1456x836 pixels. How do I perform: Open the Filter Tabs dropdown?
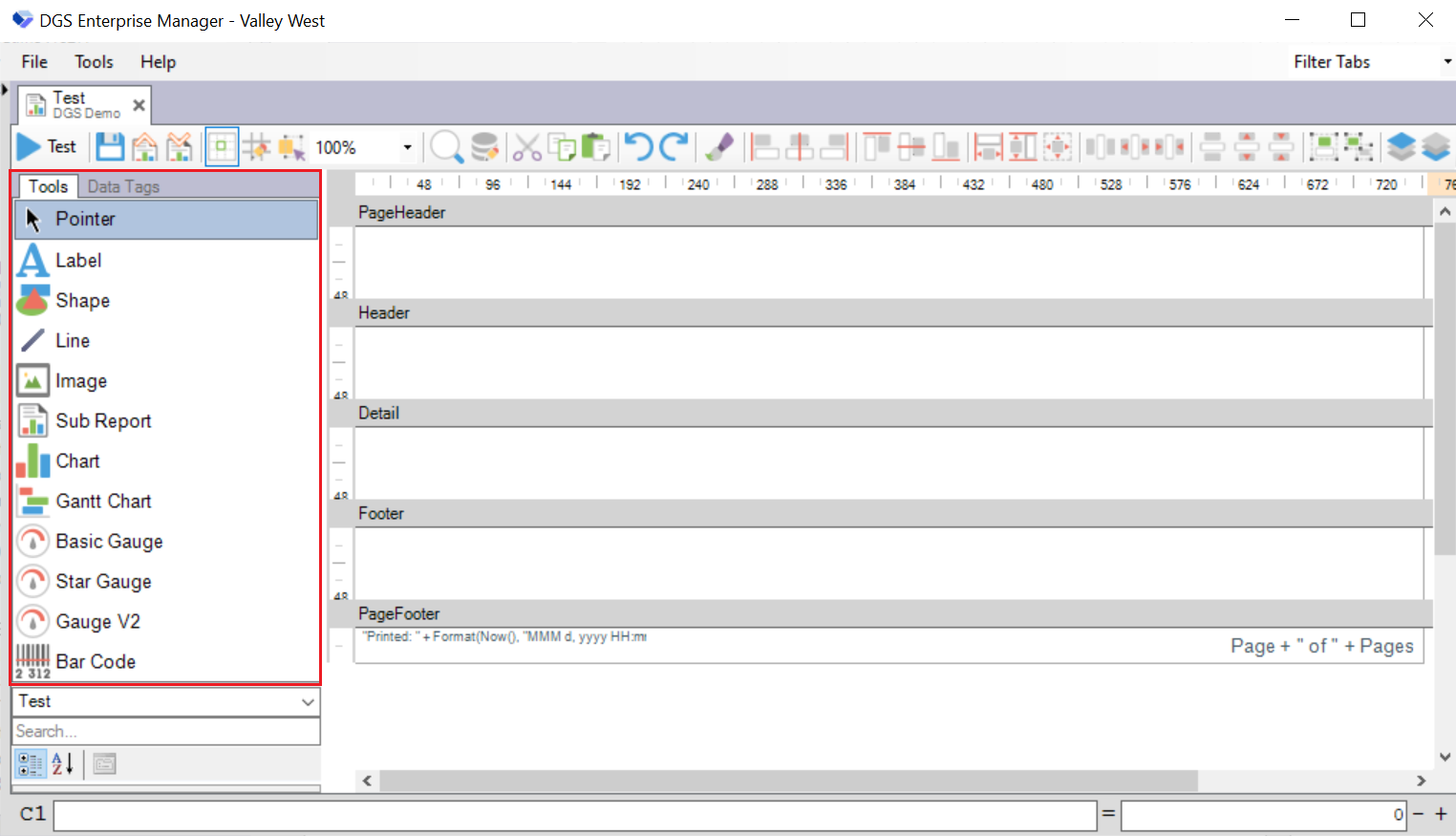pyautogui.click(x=1446, y=62)
